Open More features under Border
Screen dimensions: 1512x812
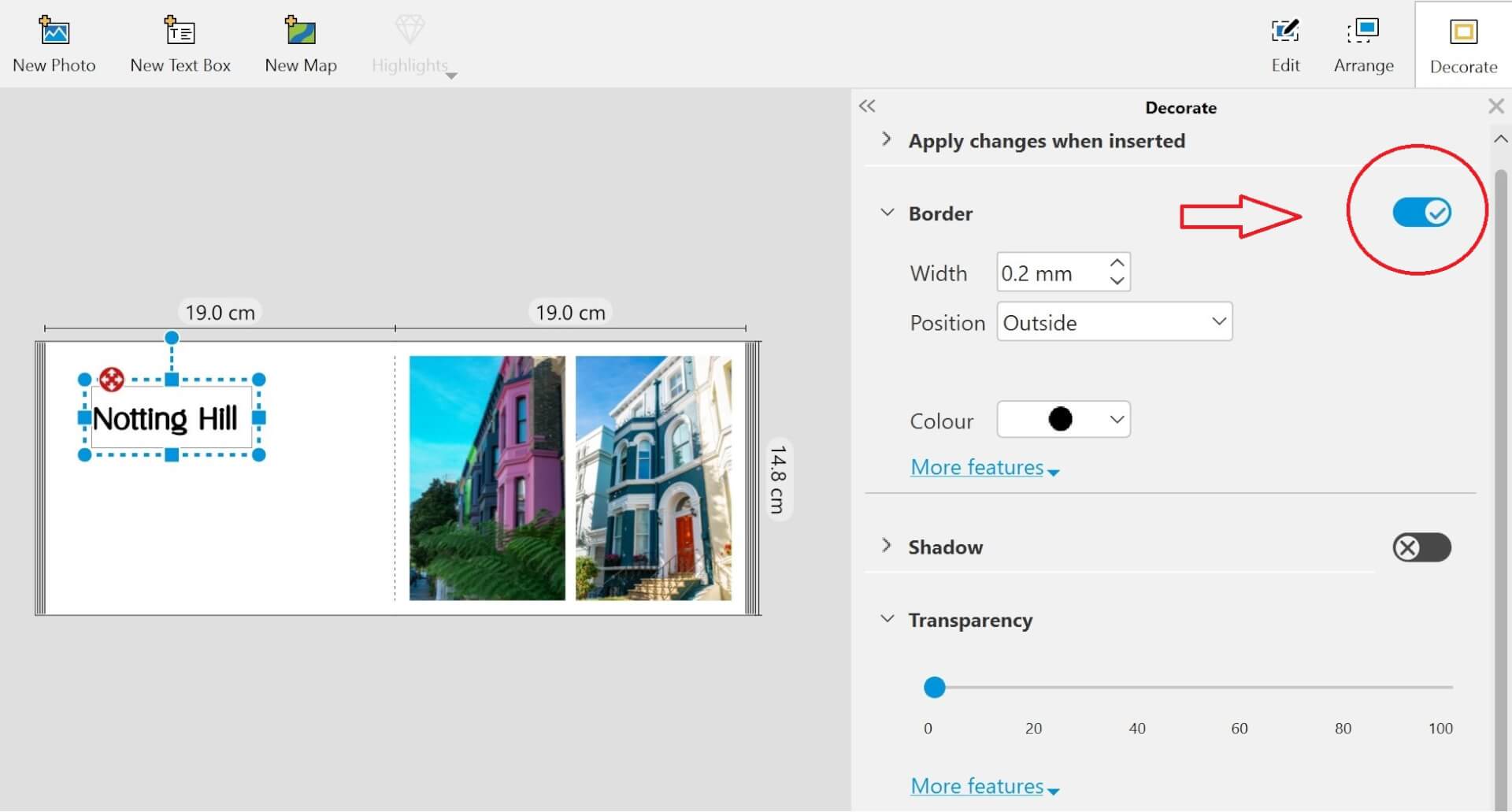(x=984, y=468)
